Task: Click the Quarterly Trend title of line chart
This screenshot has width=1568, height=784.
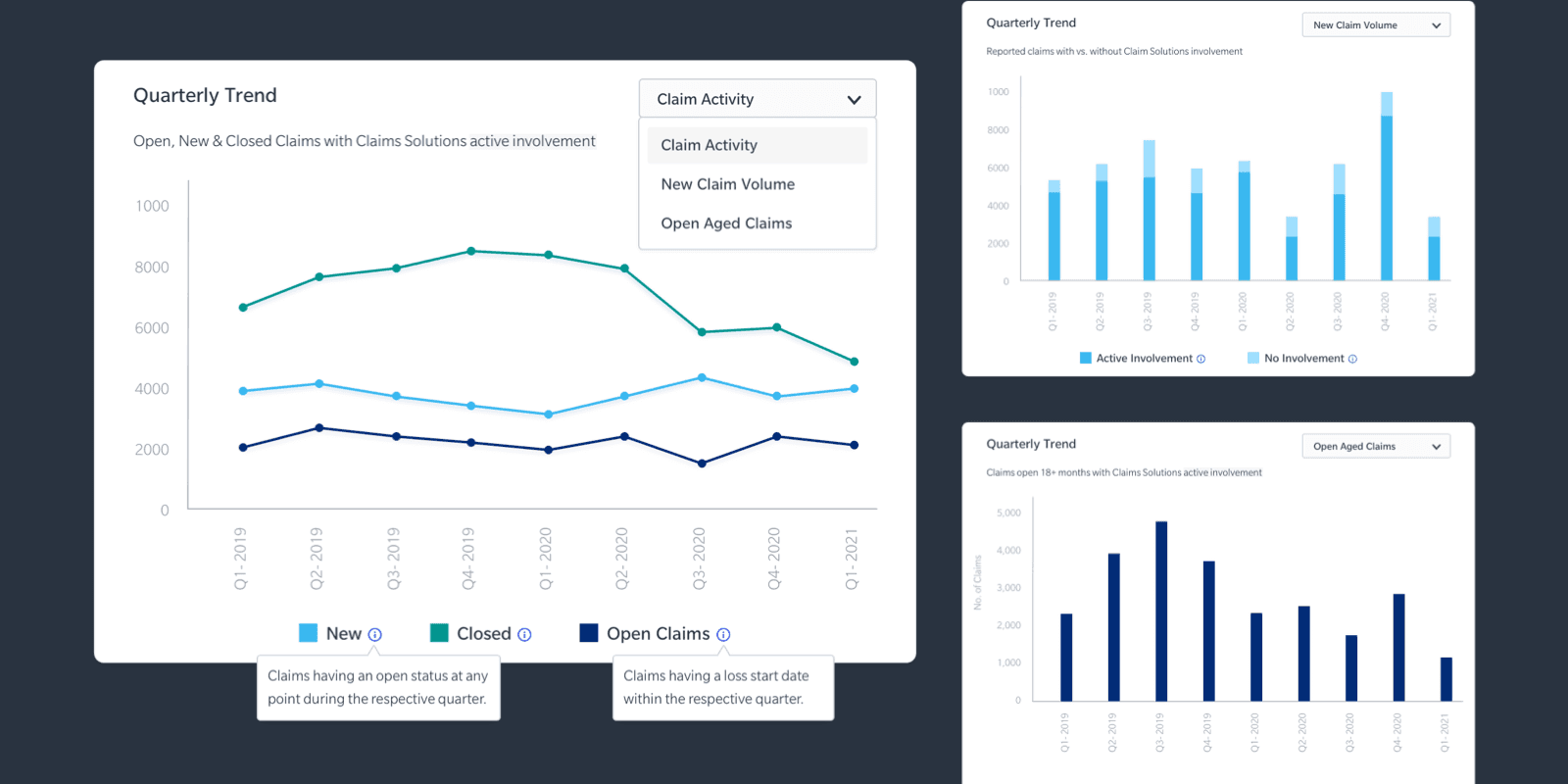Action: (x=205, y=95)
